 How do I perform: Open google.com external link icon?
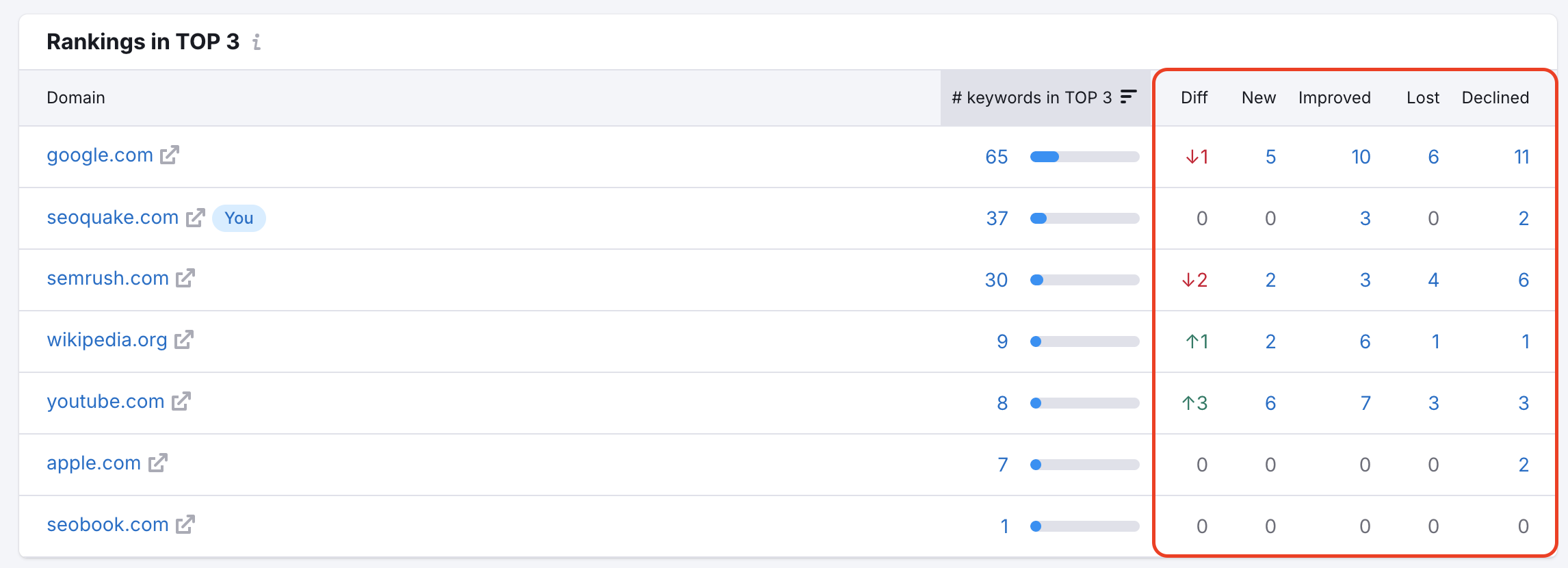[x=170, y=155]
